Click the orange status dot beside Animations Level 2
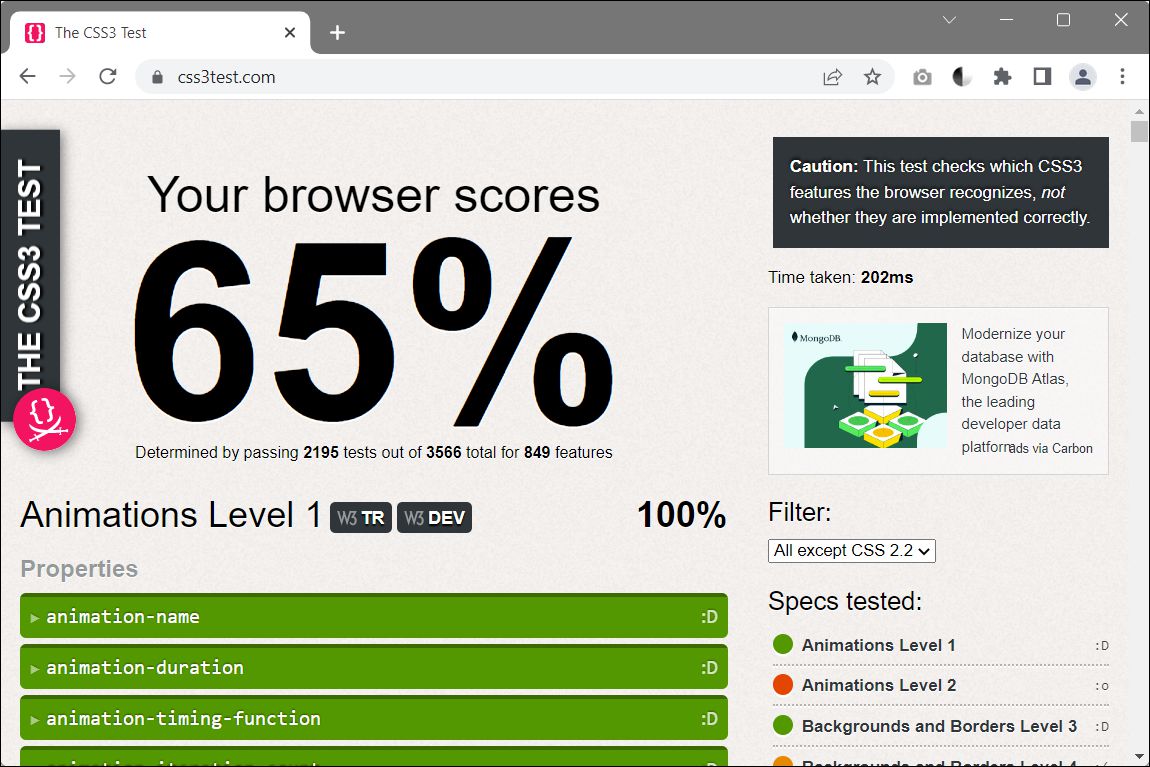 [782, 685]
